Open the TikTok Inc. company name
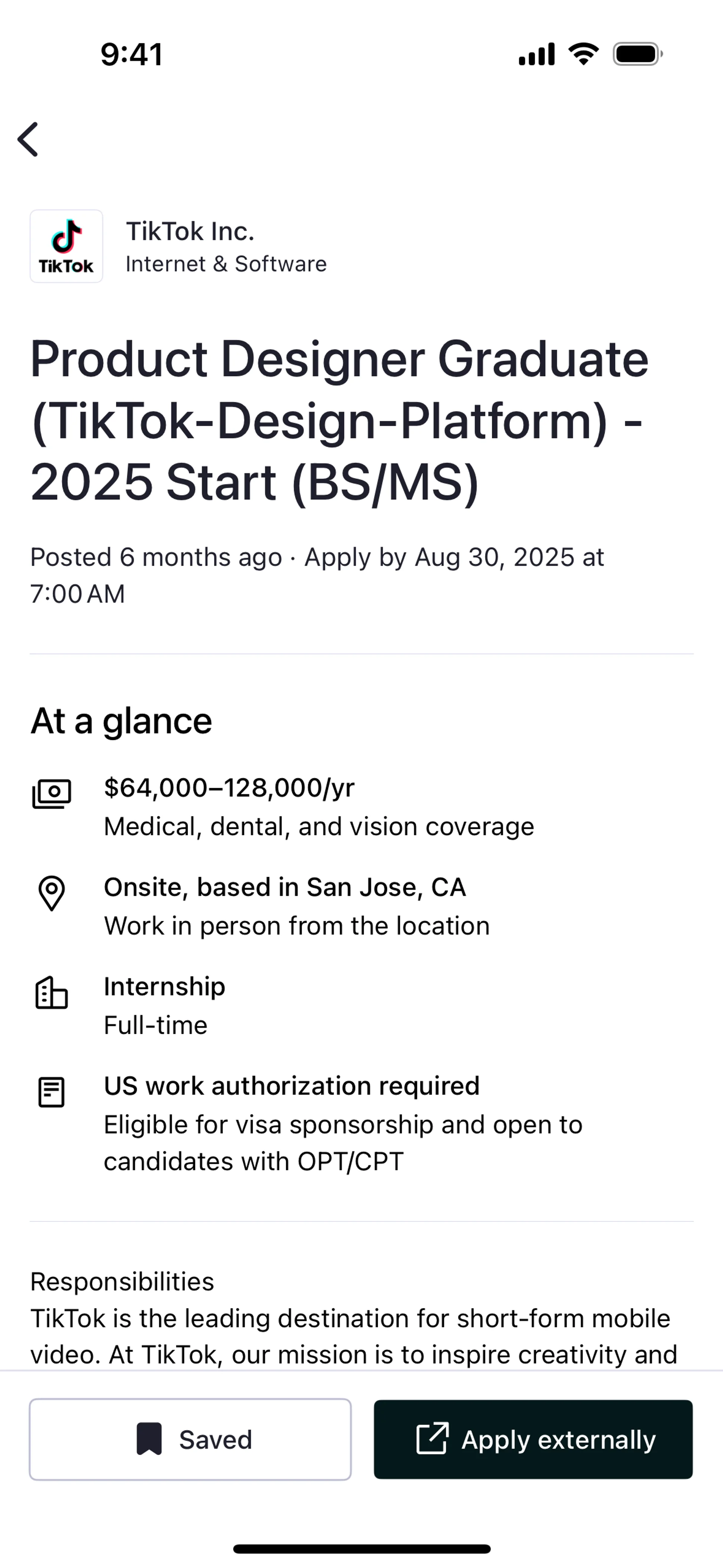This screenshot has height=1568, width=723. 190,231
